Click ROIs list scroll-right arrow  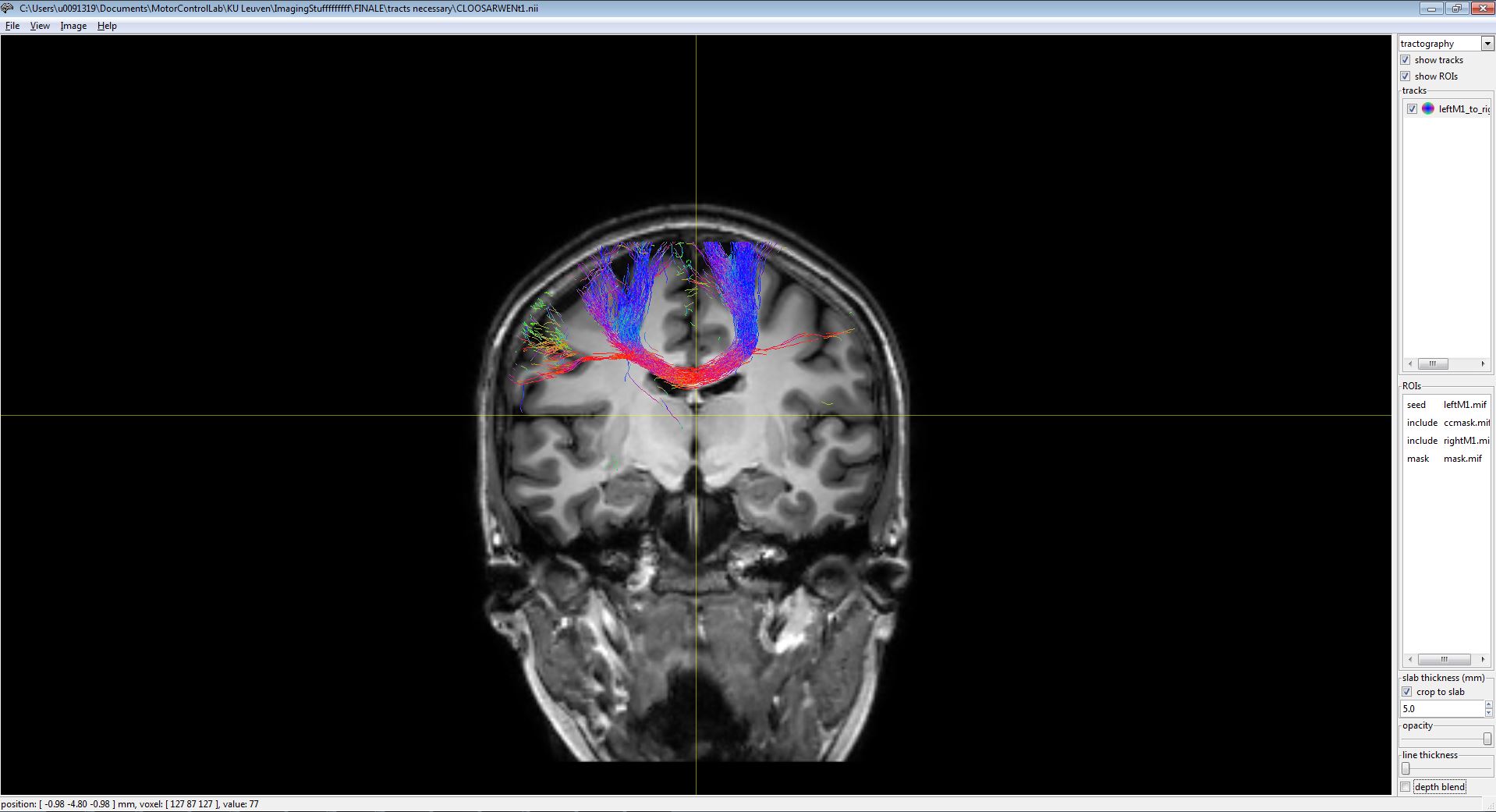tap(1483, 660)
